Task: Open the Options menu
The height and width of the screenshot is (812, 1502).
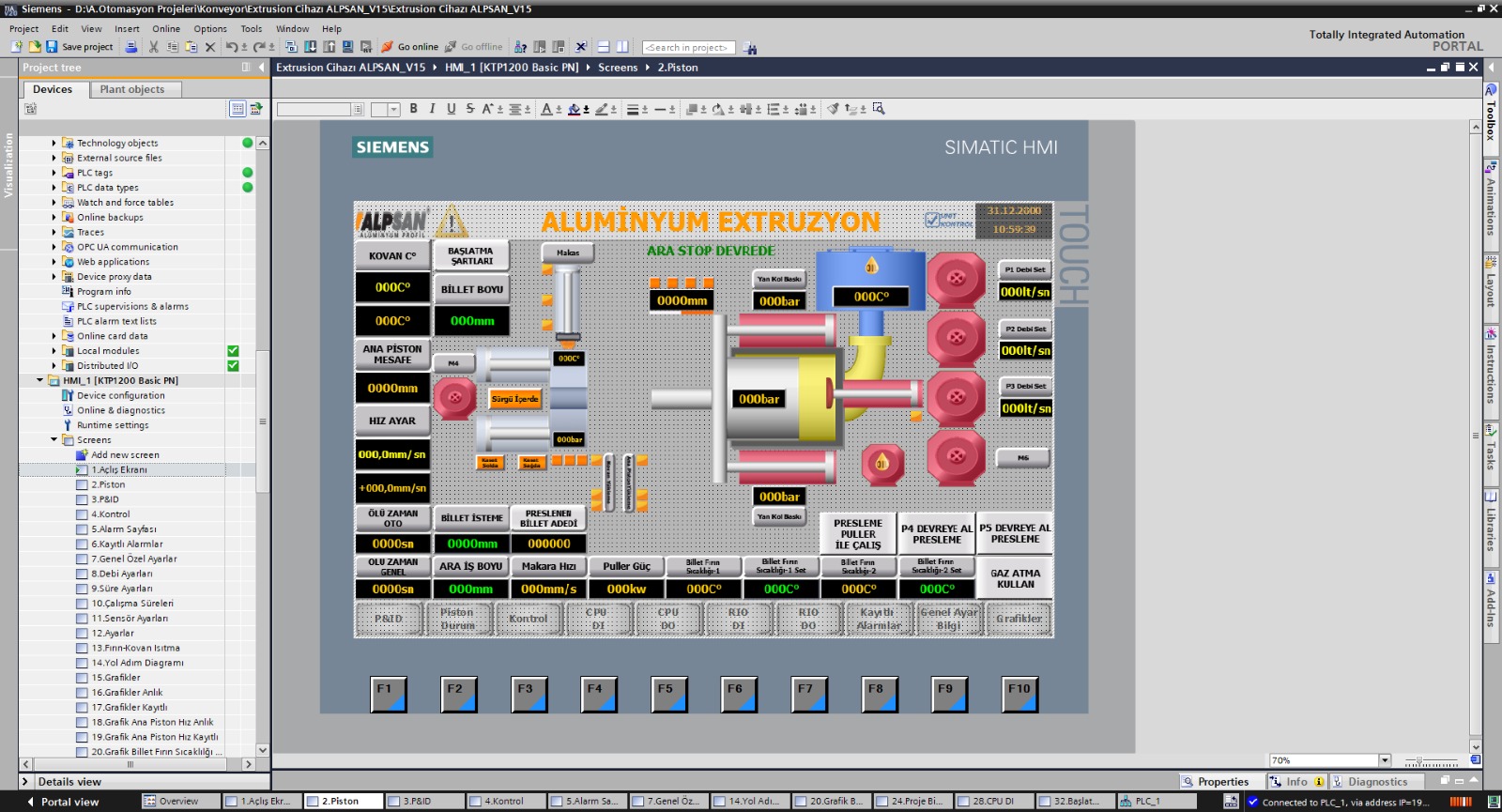Action: point(210,29)
